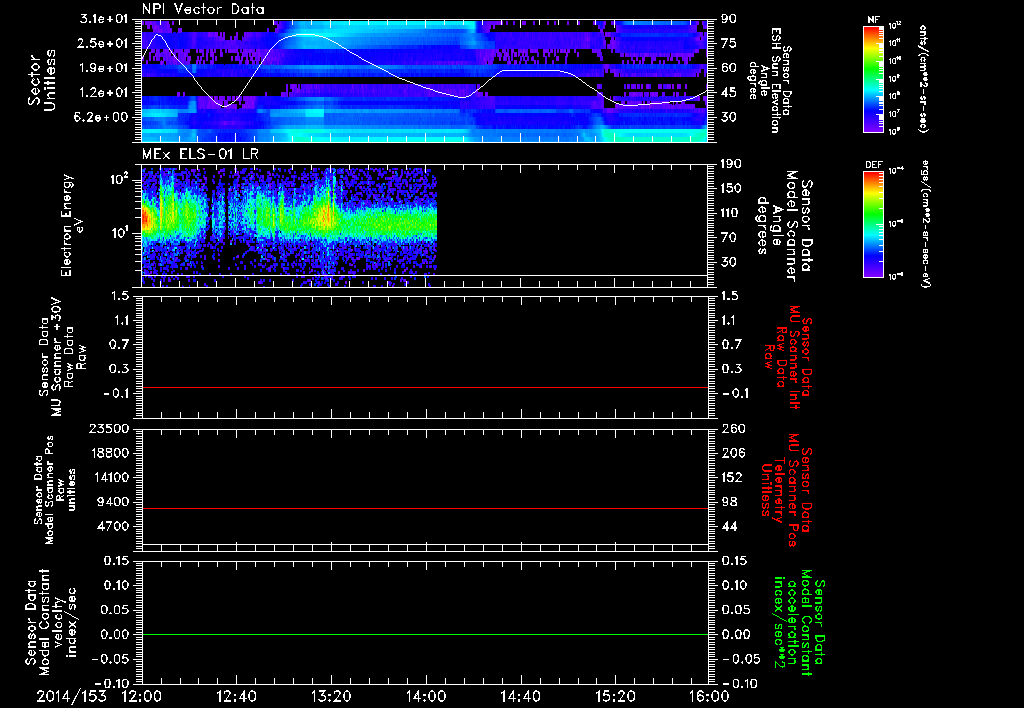Click the green line in the velocity panel
The height and width of the screenshot is (708, 1024).
[424, 634]
